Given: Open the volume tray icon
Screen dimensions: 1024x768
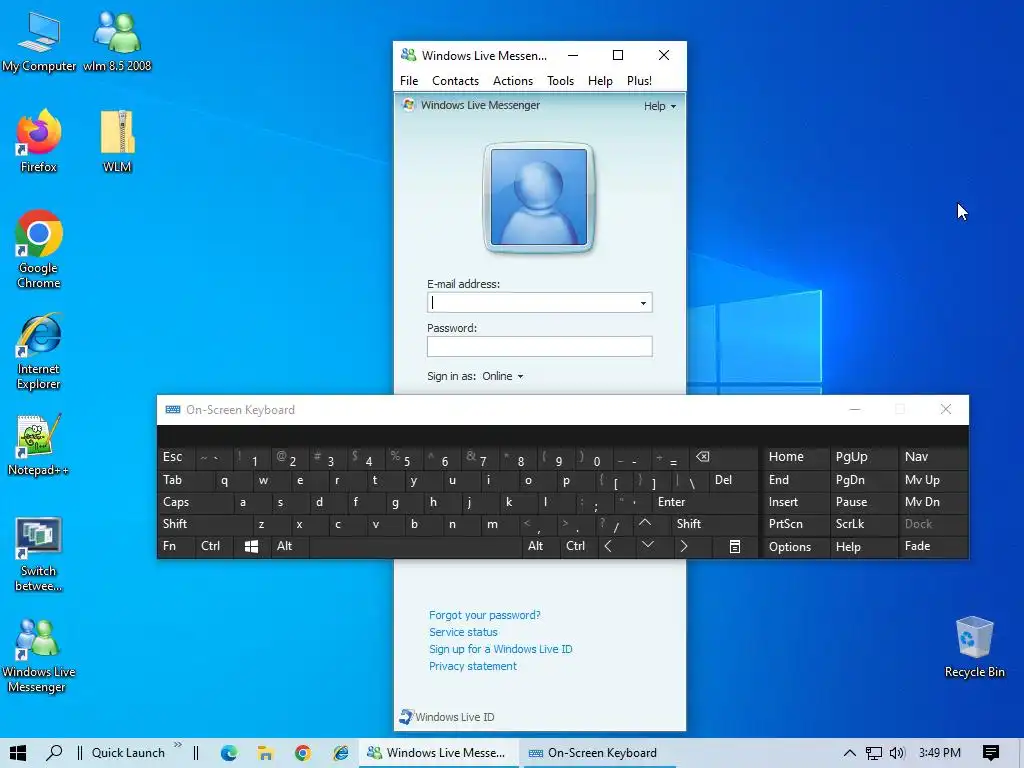Looking at the screenshot, I should [x=897, y=753].
